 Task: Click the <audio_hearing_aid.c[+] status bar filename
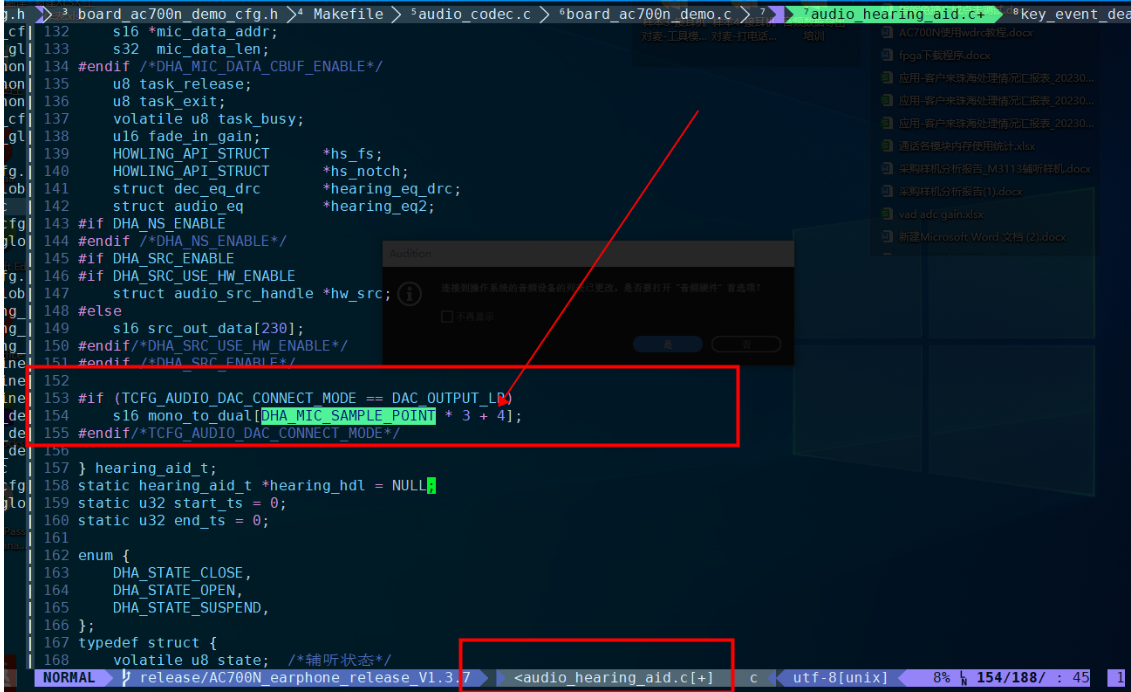pos(614,678)
